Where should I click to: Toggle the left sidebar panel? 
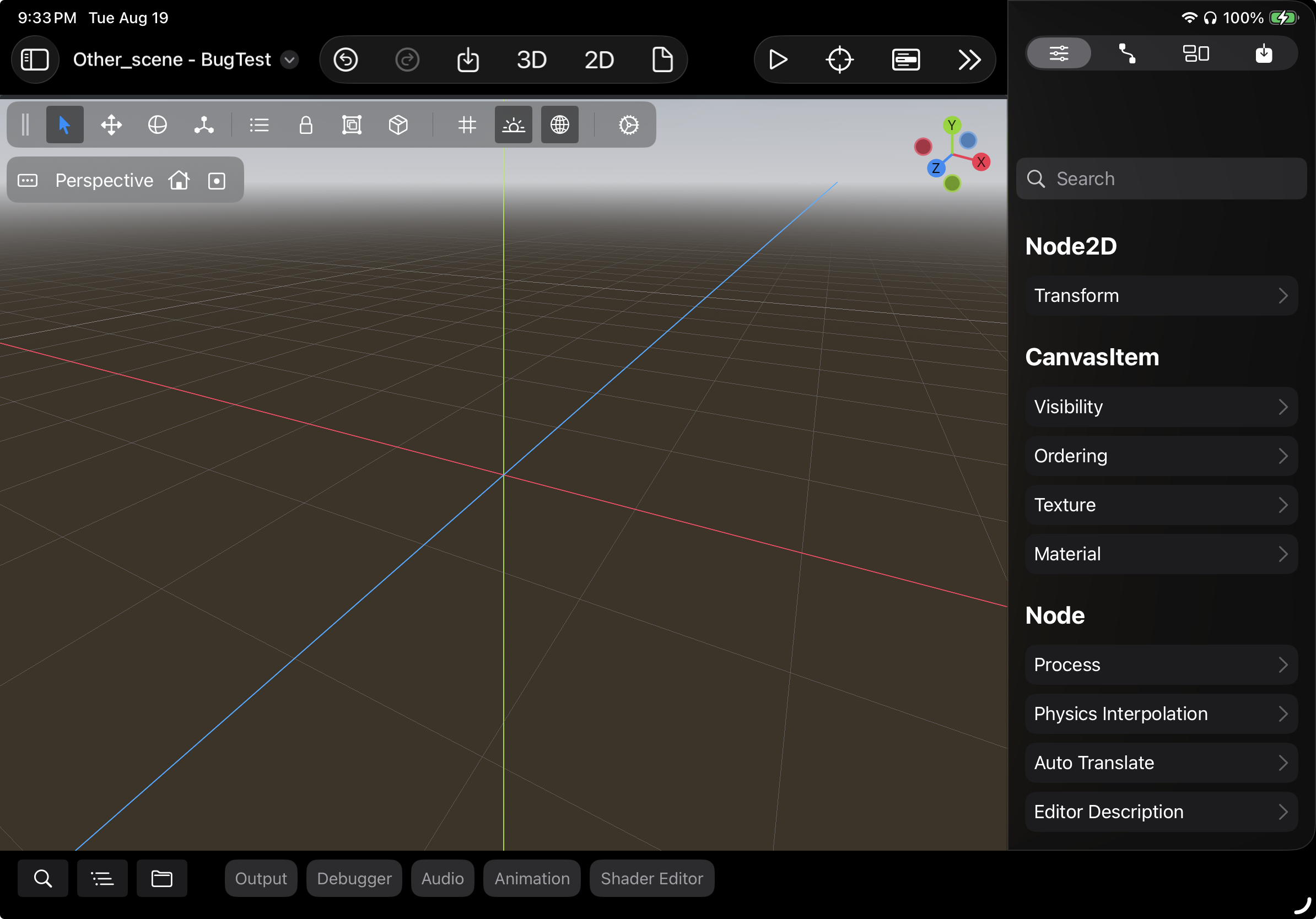(35, 60)
